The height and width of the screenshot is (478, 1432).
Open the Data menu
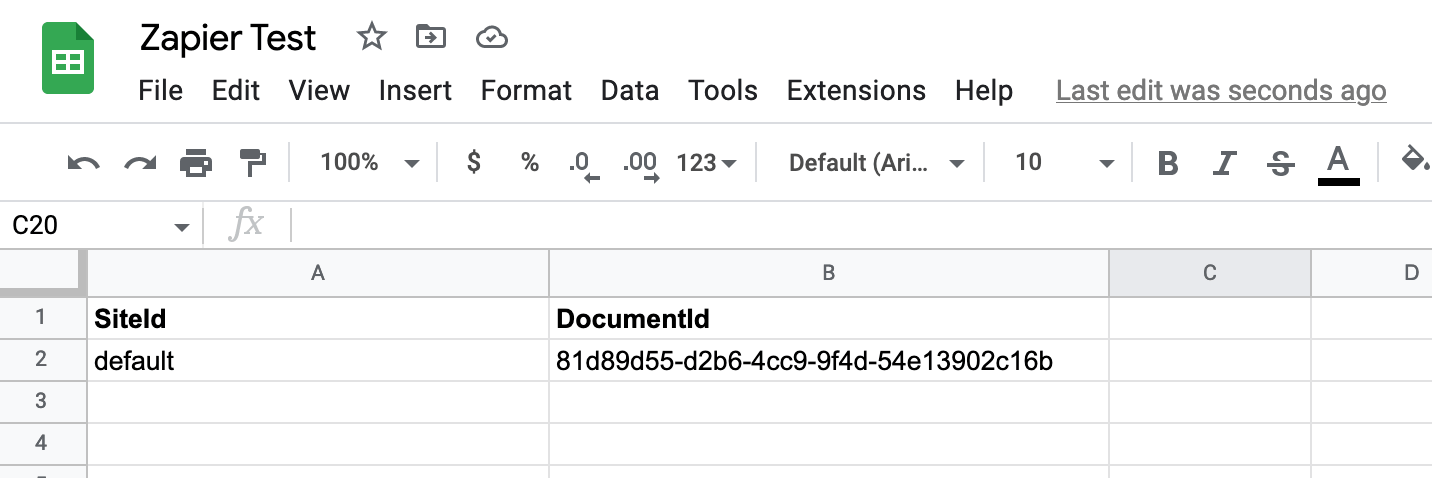[630, 91]
